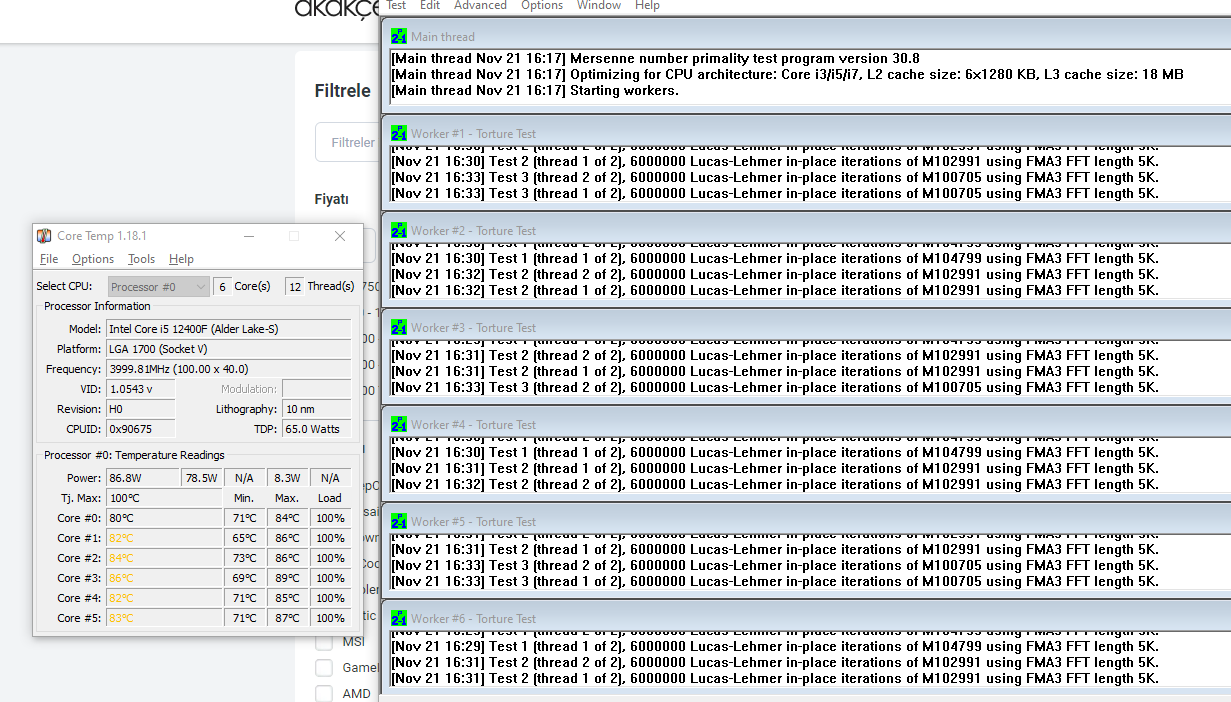Tick the AMD brand checkbox on the web page
This screenshot has height=702, width=1231.
pos(324,693)
